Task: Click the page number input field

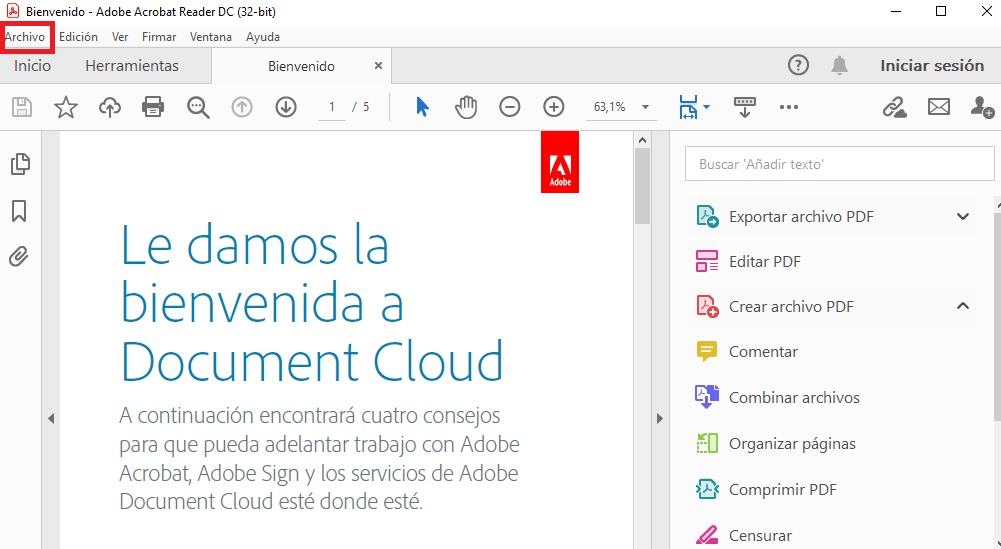Action: click(331, 107)
